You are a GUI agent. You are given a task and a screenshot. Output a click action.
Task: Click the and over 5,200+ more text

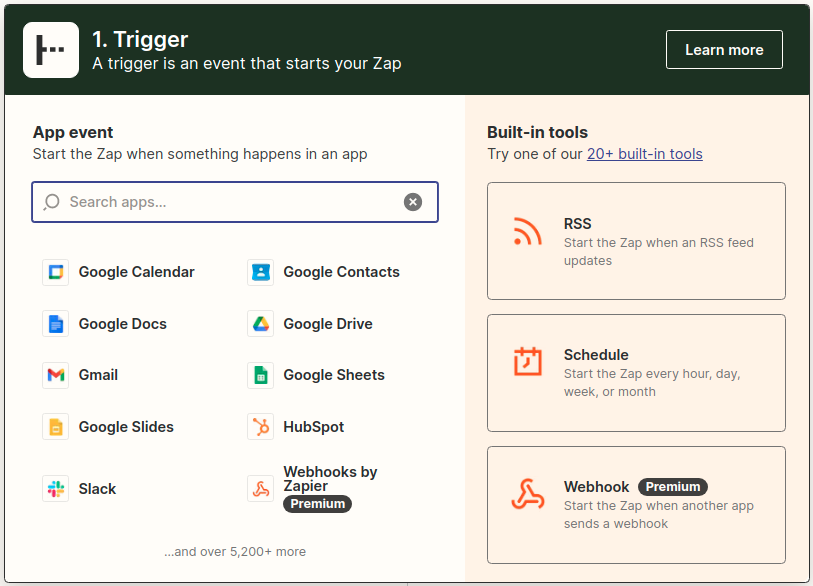tap(235, 552)
